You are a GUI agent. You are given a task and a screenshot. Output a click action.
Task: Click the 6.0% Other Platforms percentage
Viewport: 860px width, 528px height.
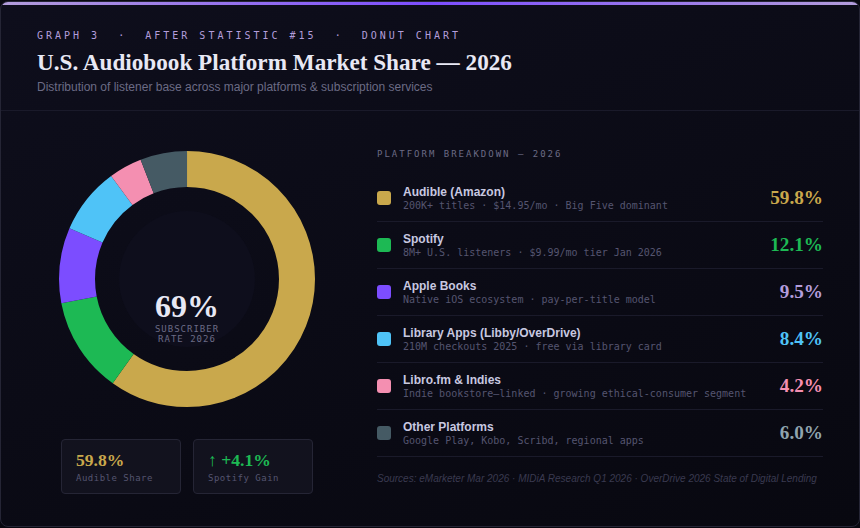tap(800, 433)
